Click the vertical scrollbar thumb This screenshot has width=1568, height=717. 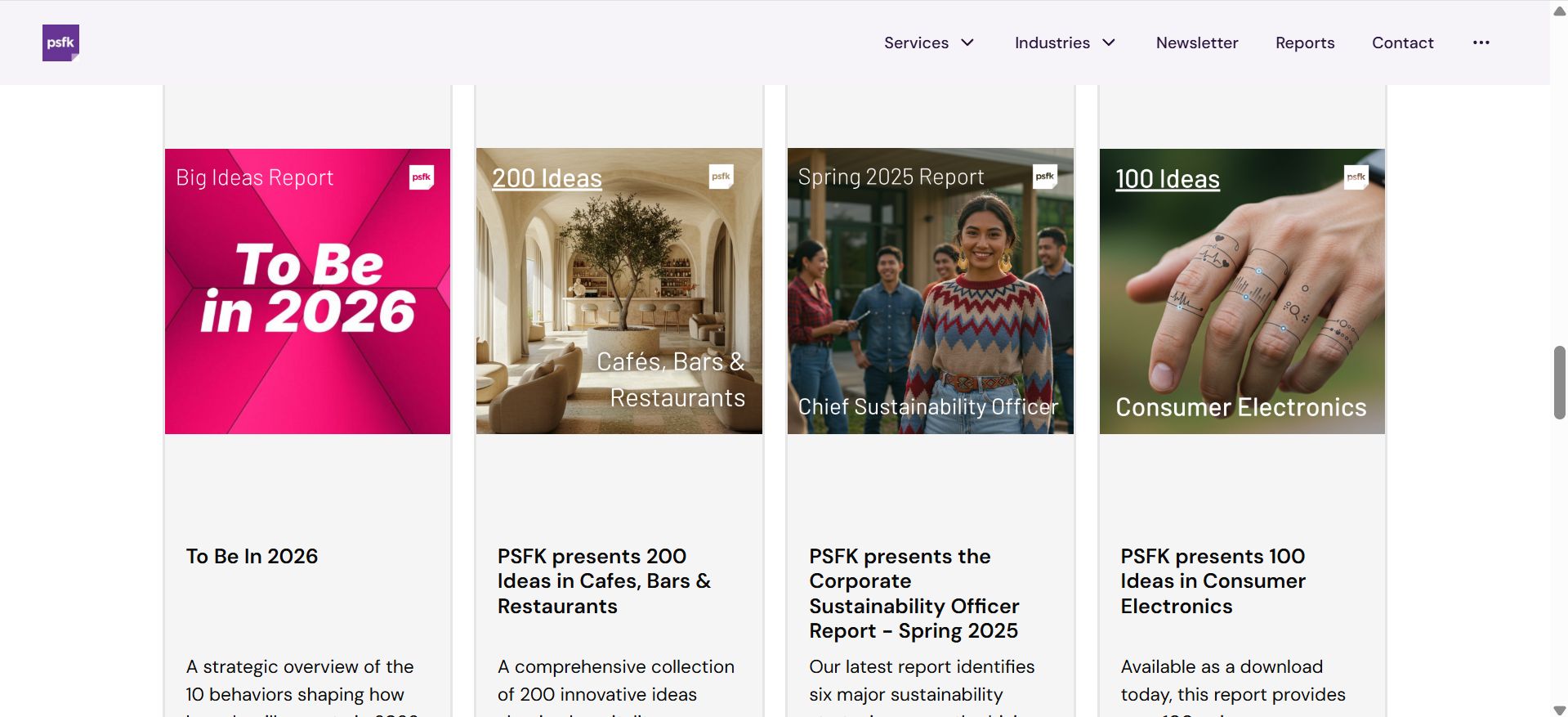pos(1559,383)
